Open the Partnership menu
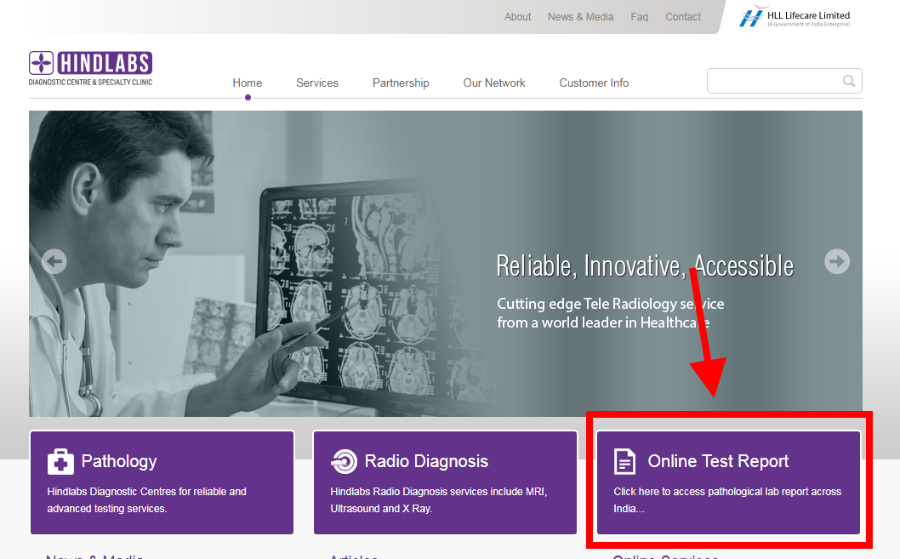The image size is (900, 559). click(x=401, y=83)
